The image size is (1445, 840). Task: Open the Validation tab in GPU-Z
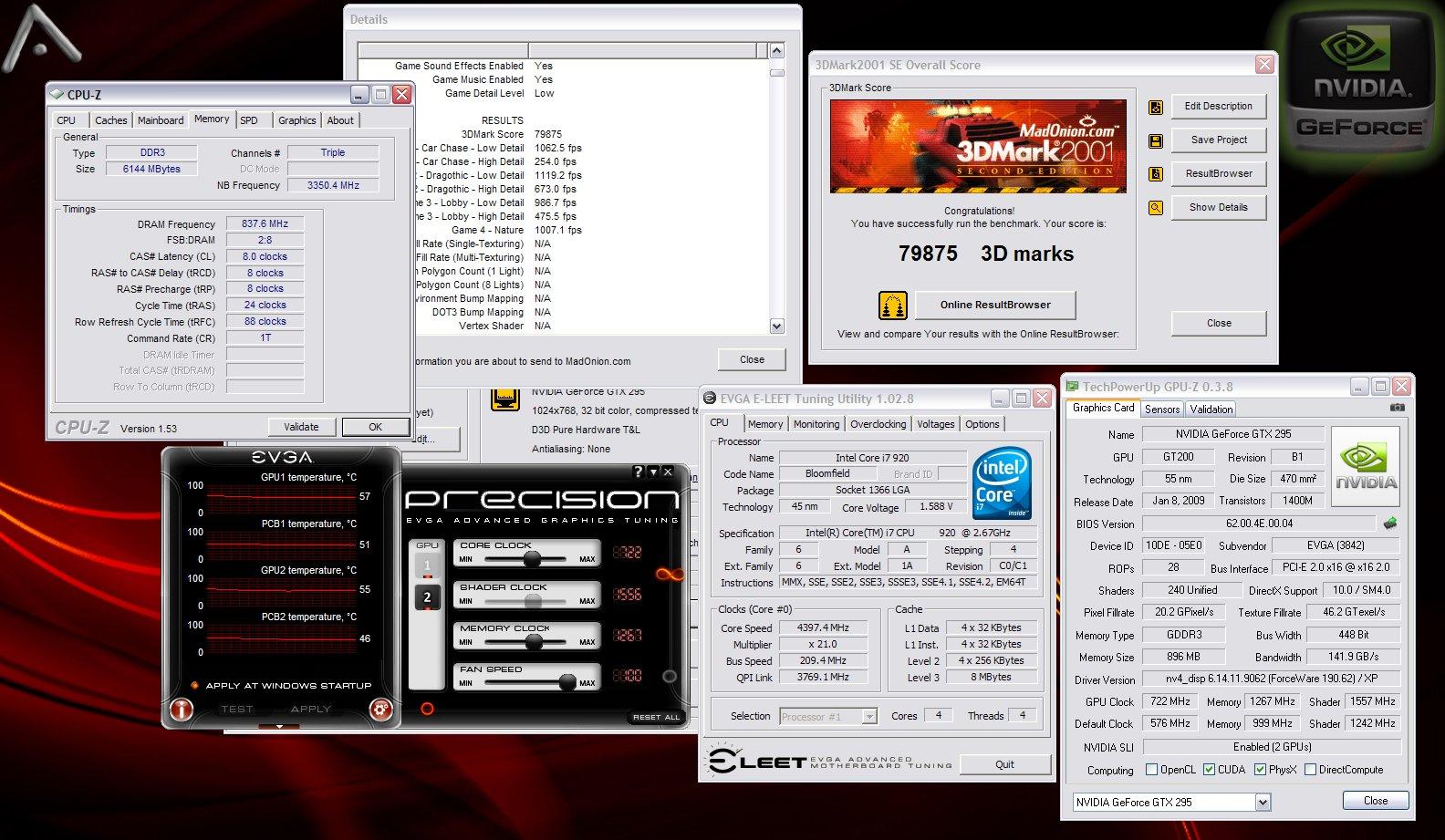point(1211,410)
